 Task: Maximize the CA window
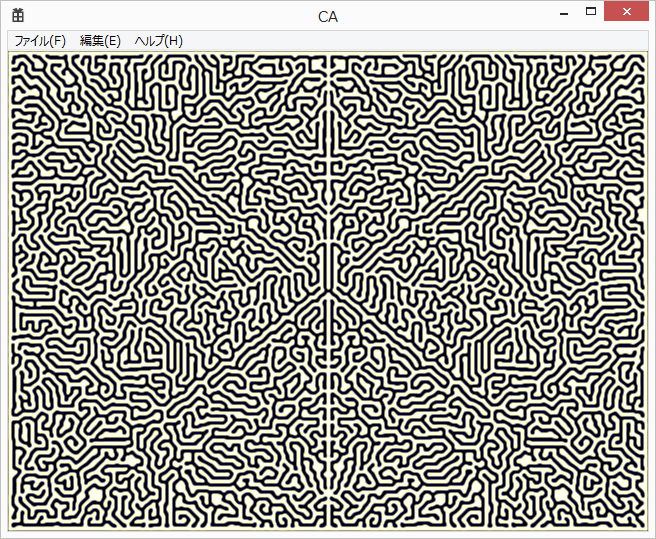tap(591, 13)
